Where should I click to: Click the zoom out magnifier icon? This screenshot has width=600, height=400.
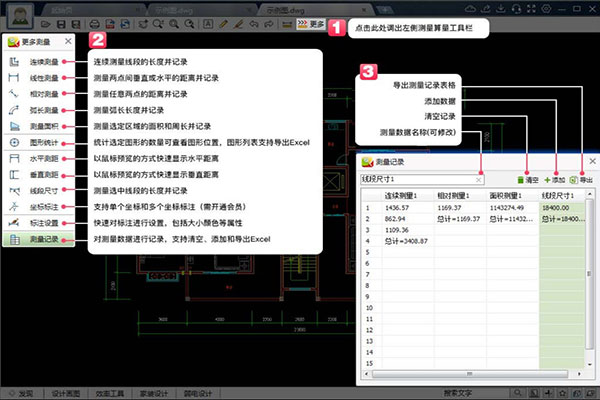[189, 24]
